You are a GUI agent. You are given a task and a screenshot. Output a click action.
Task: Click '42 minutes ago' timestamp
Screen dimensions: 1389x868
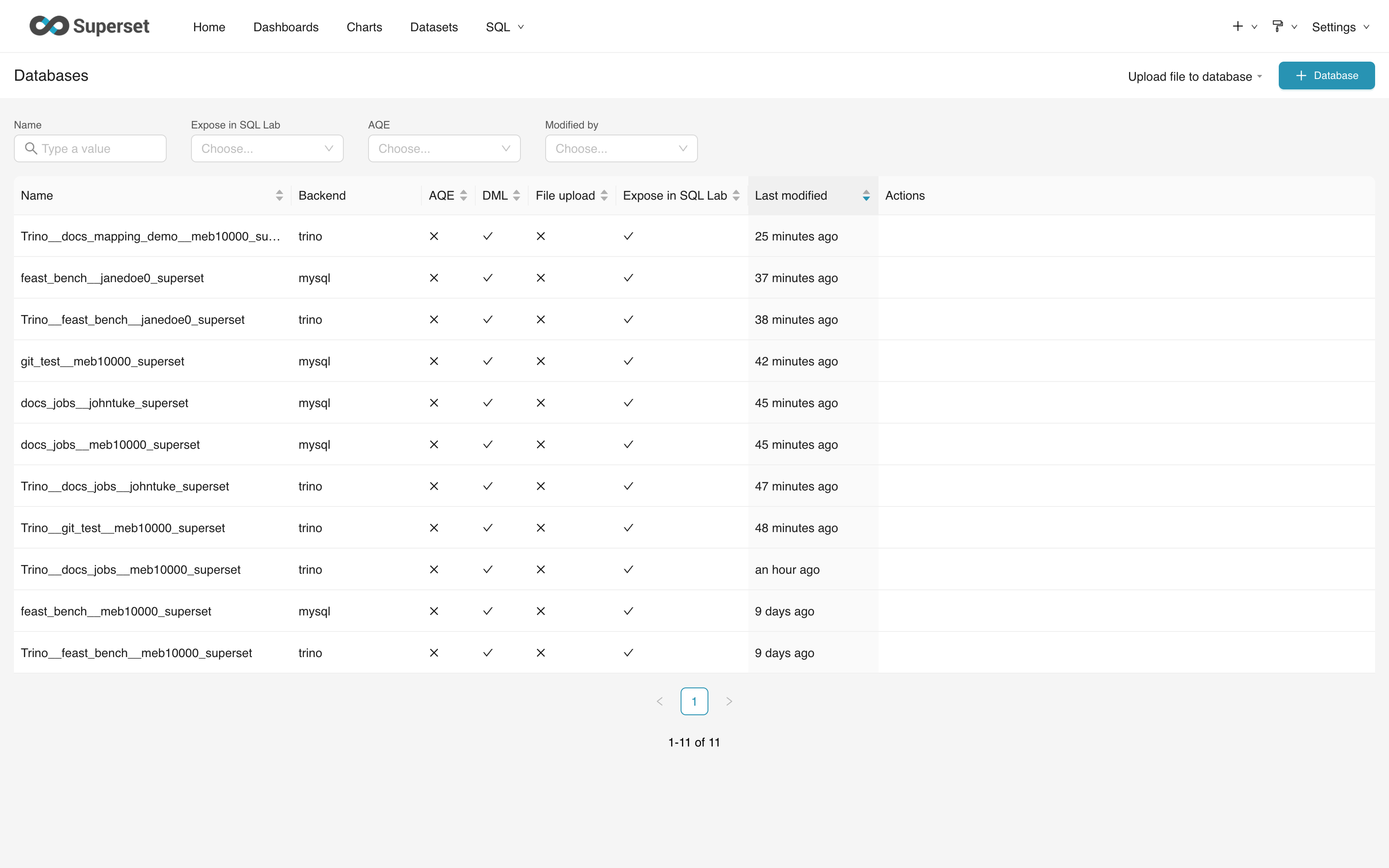click(x=796, y=361)
